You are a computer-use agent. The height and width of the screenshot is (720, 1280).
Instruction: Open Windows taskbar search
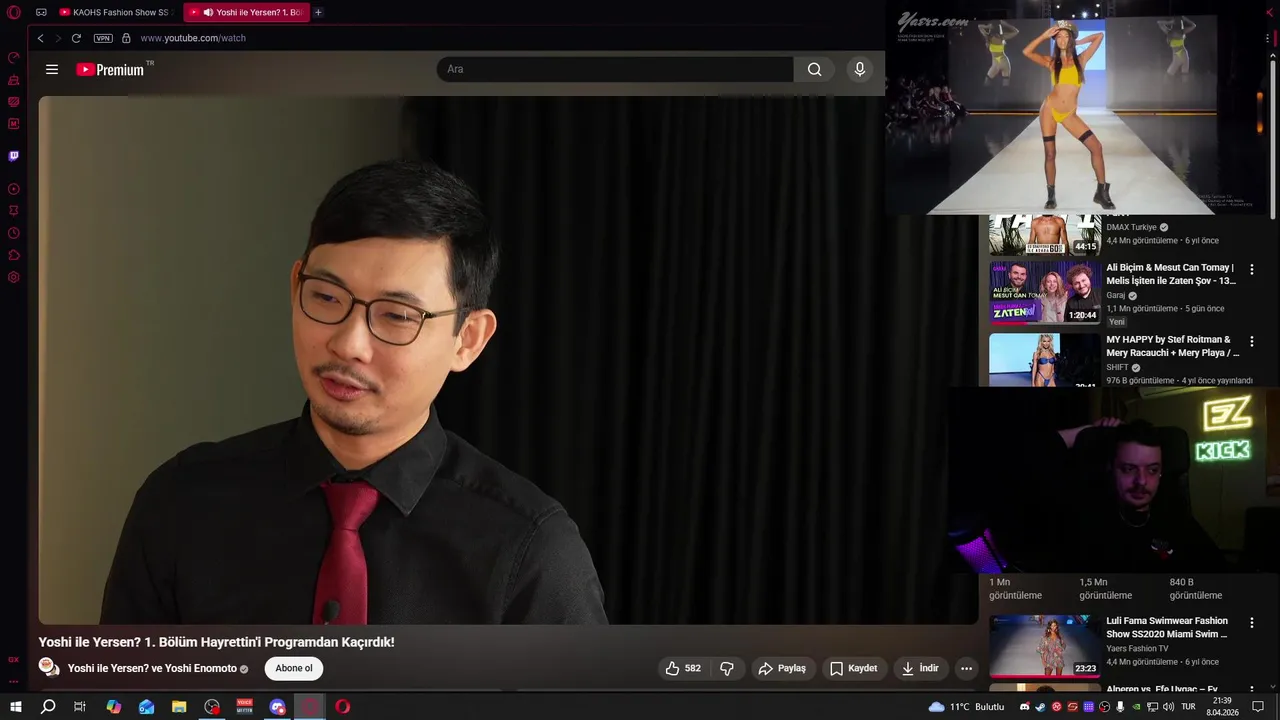point(48,707)
